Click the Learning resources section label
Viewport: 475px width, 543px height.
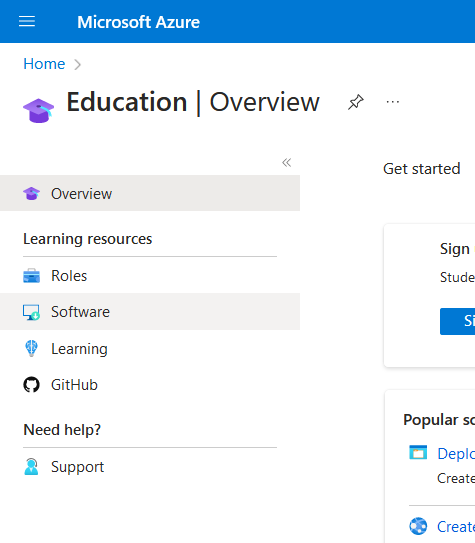(88, 239)
